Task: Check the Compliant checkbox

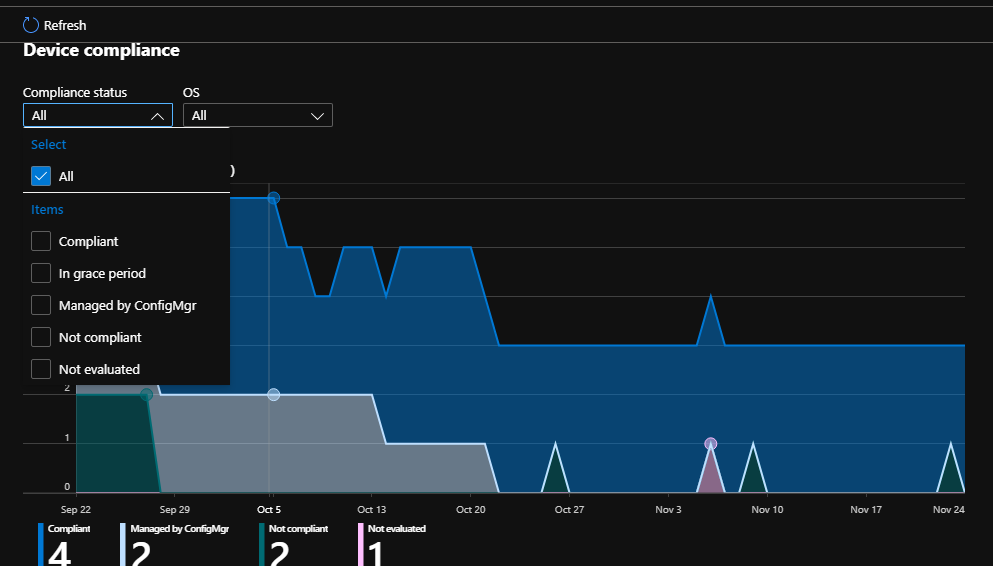Action: pyautogui.click(x=41, y=241)
